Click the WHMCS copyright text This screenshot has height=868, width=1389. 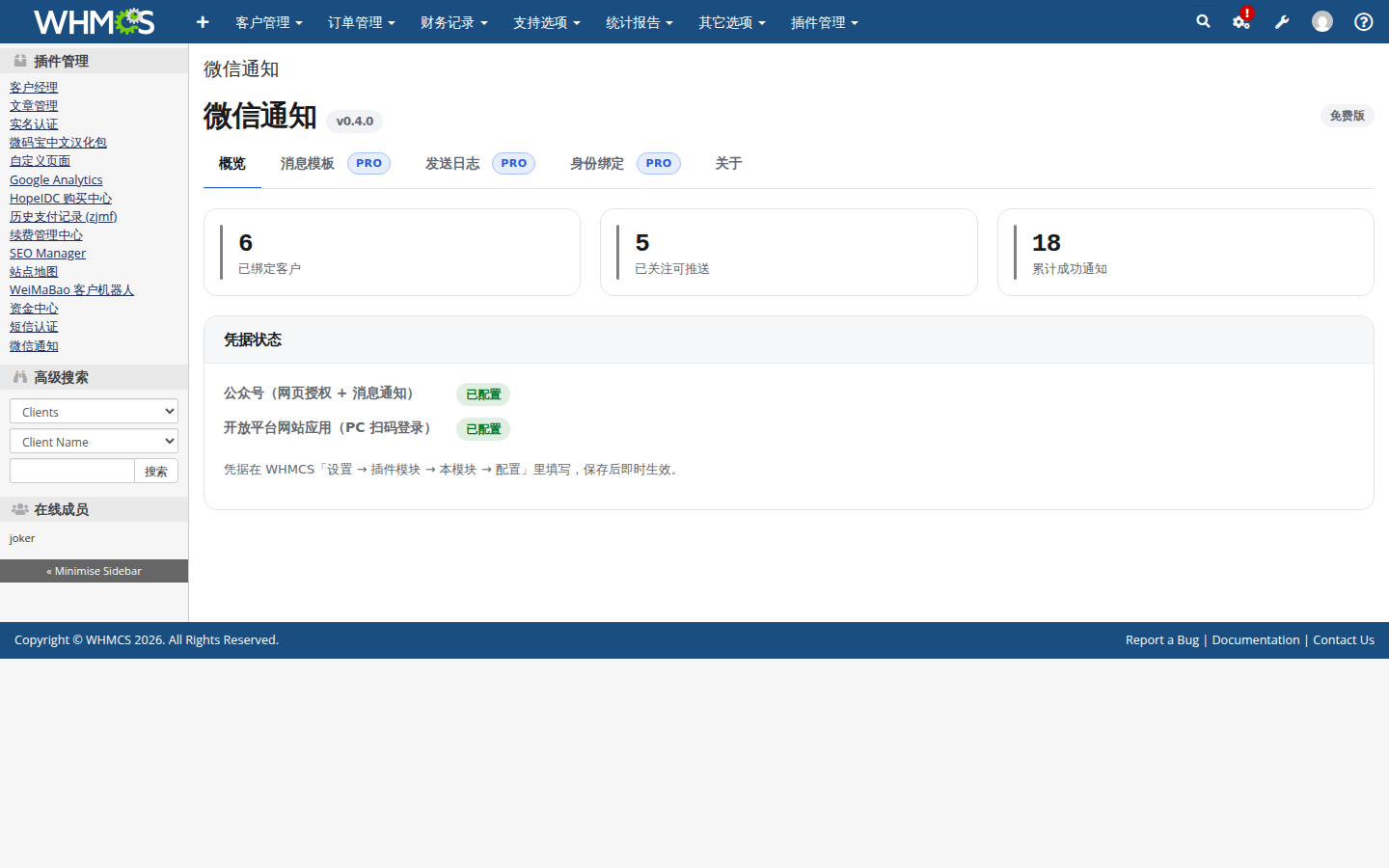click(x=147, y=639)
